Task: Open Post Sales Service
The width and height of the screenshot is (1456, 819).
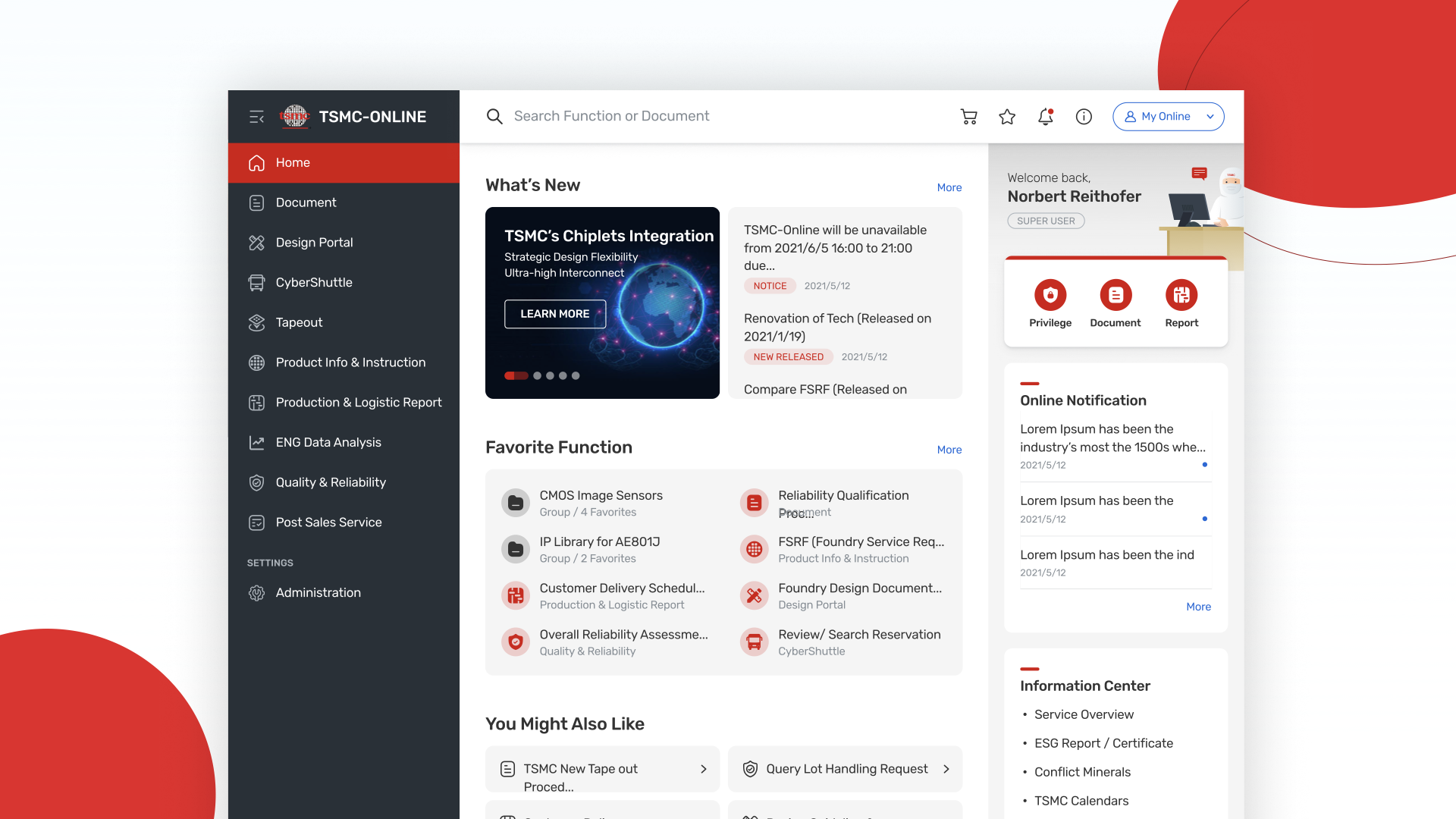Action: 344,522
